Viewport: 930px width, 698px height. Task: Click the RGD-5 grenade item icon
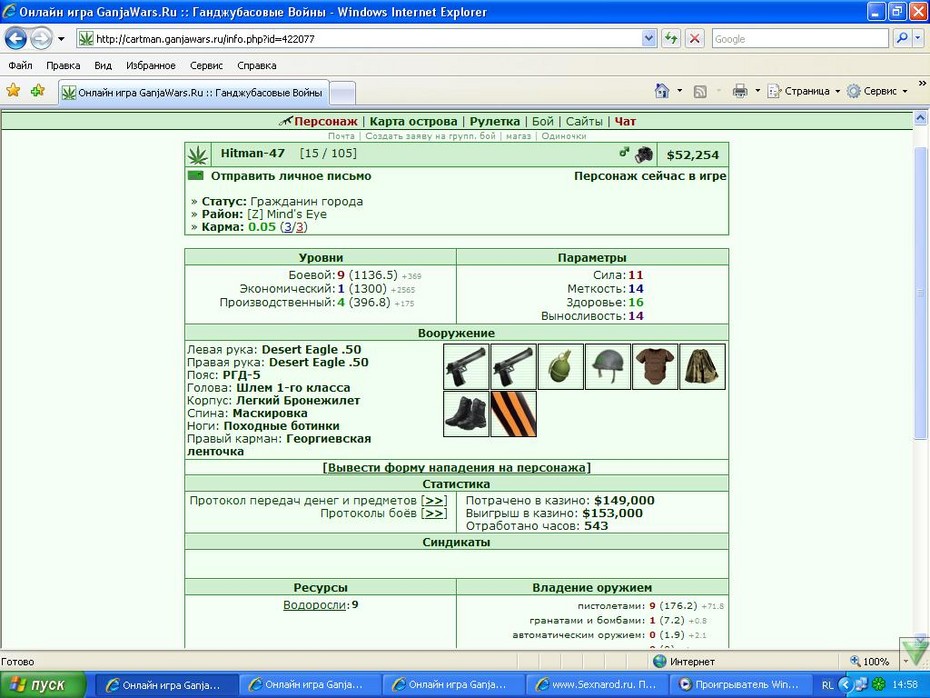click(x=560, y=366)
